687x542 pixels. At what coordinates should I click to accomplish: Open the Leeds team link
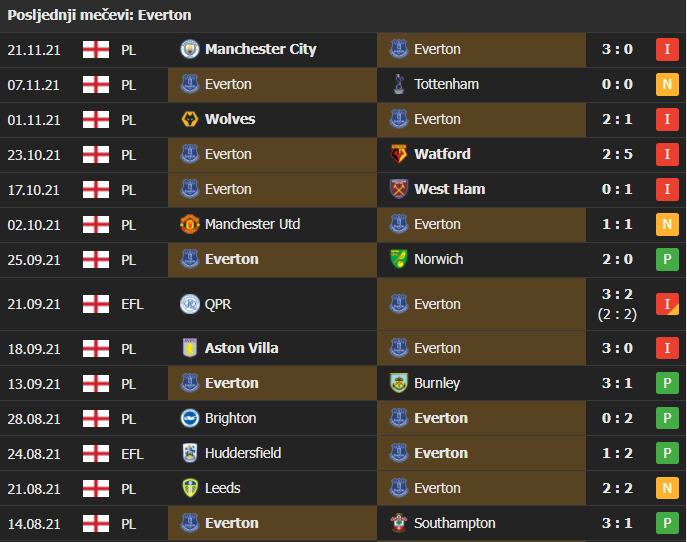(223, 488)
